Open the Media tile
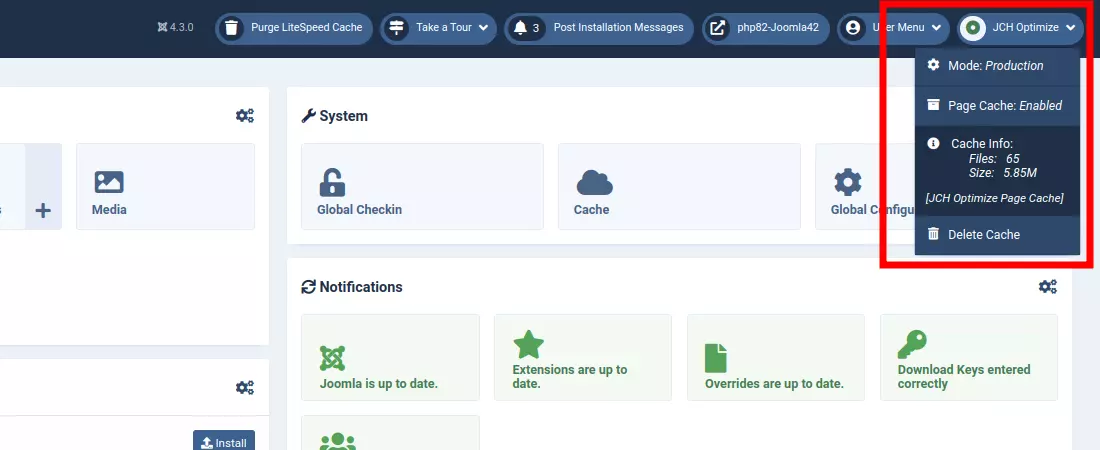 [x=166, y=187]
